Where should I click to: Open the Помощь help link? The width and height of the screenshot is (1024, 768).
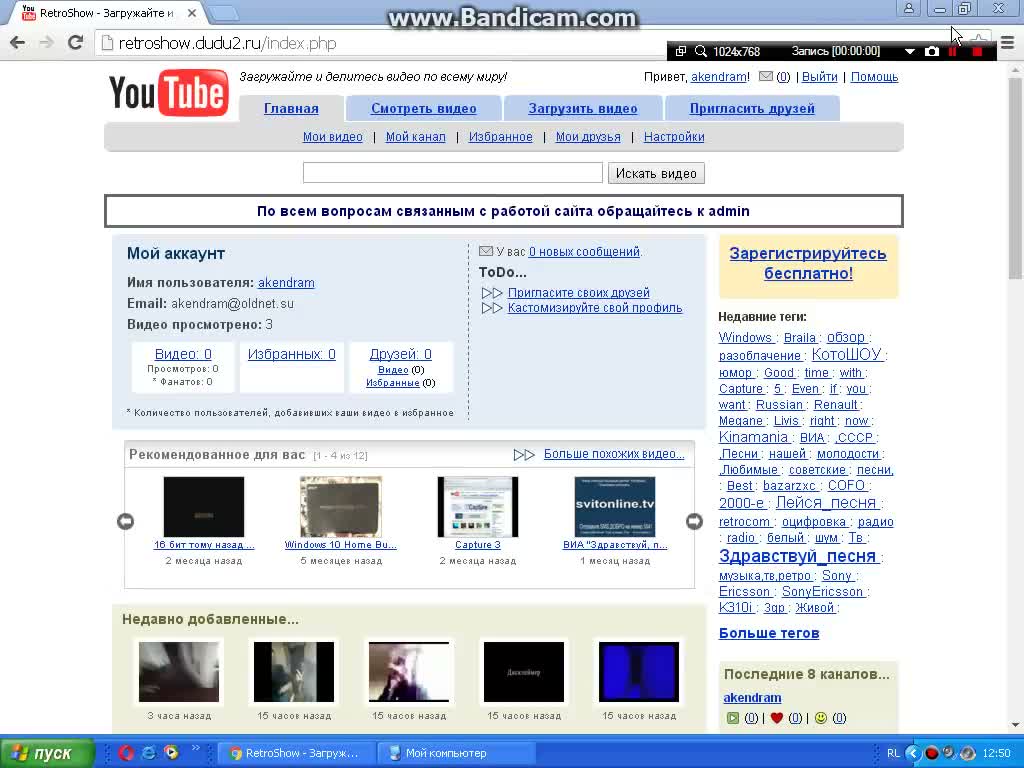(874, 76)
